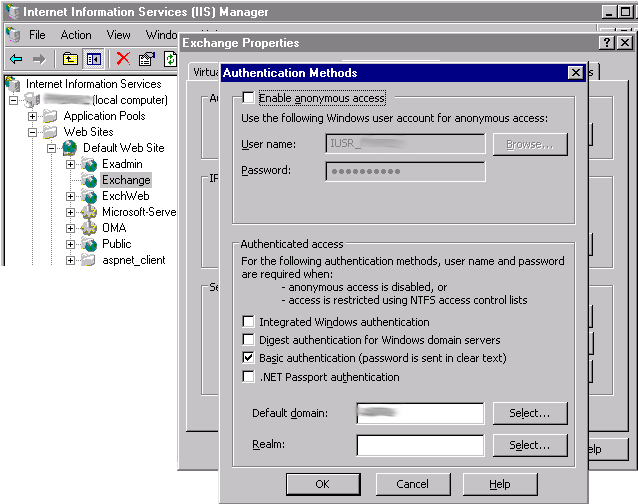Viewport: 638px width, 504px height.
Task: Select the 'Exchange' tree item label
Action: point(126,180)
